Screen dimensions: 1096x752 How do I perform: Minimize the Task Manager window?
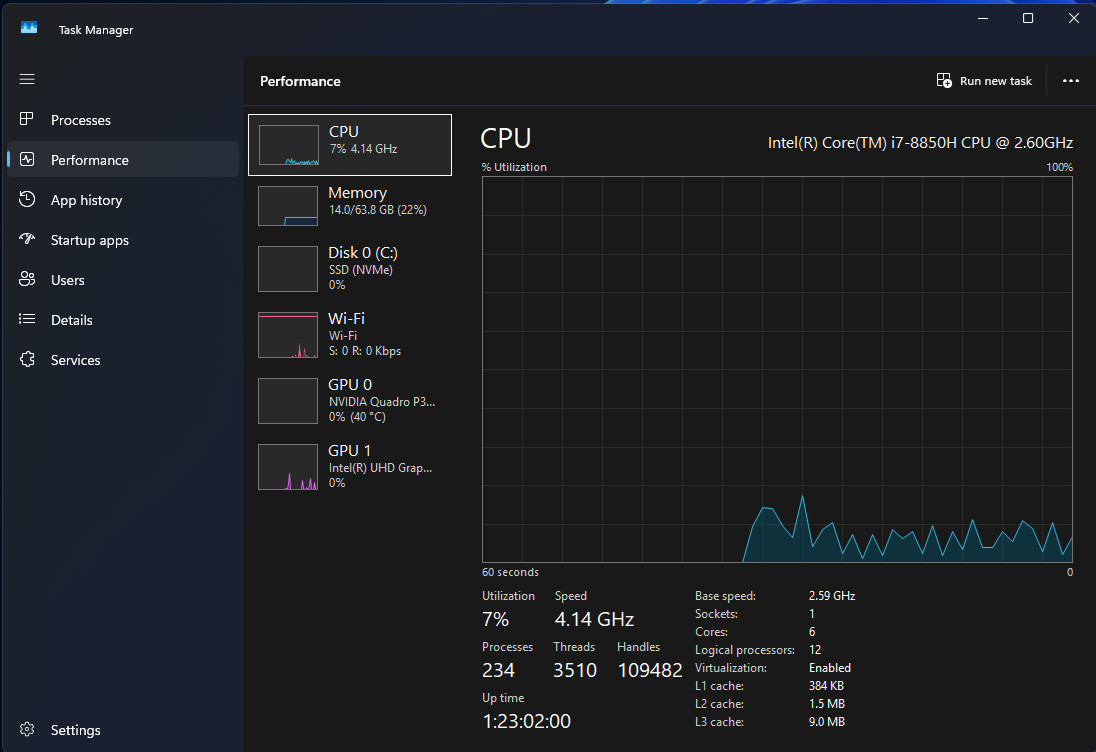[x=983, y=18]
